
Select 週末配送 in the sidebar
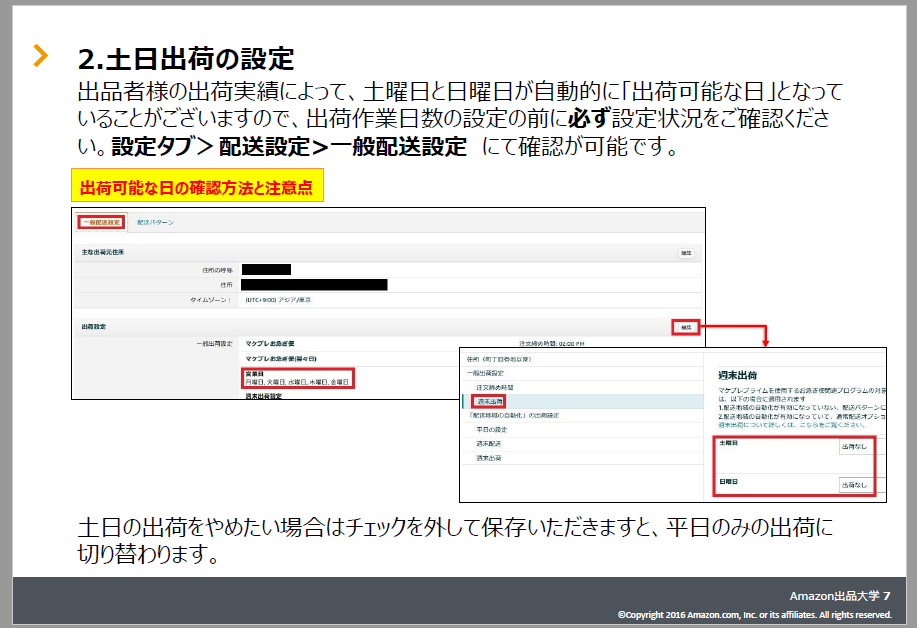489,443
